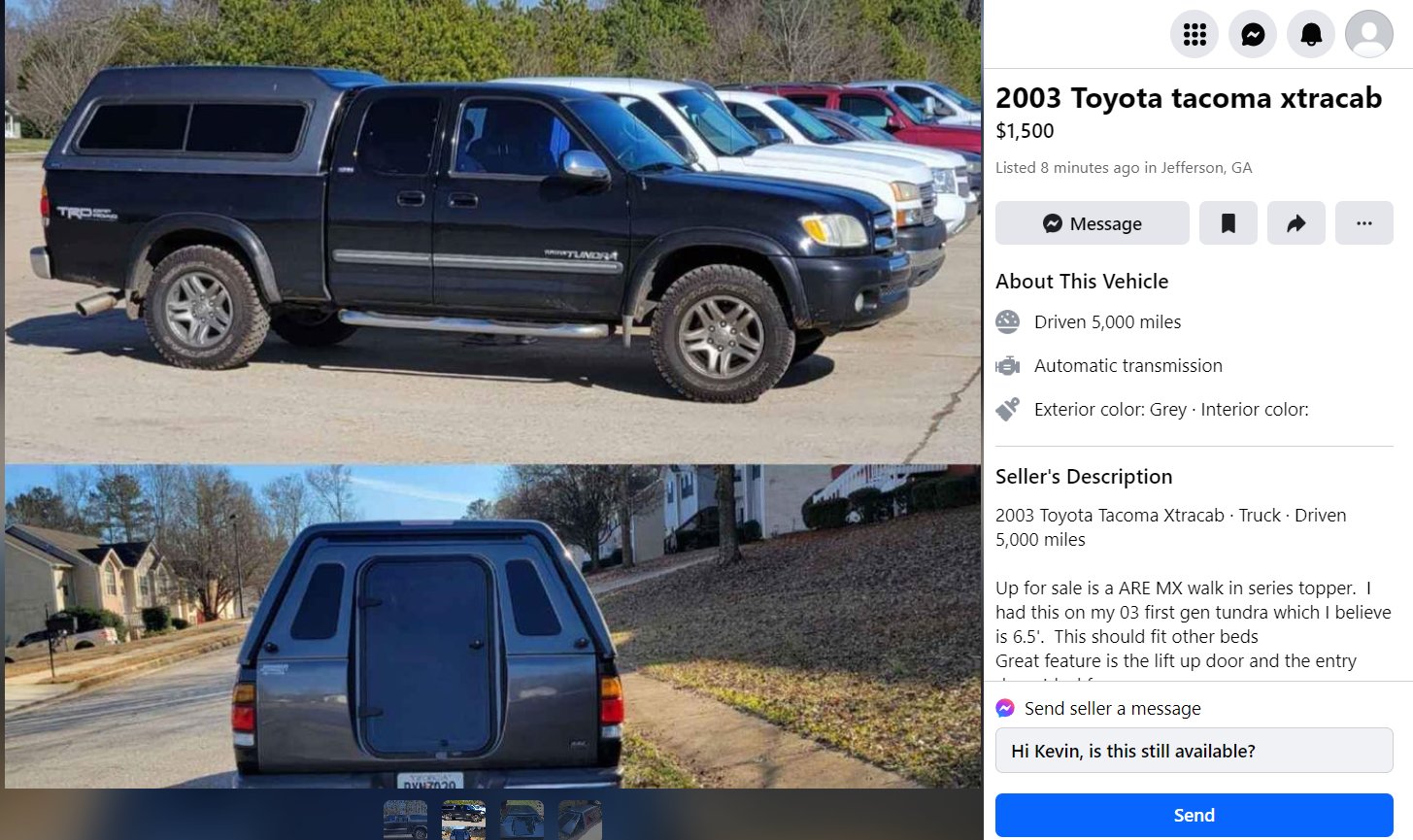Open the three-dot more options menu
The image size is (1413, 840).
[1364, 223]
